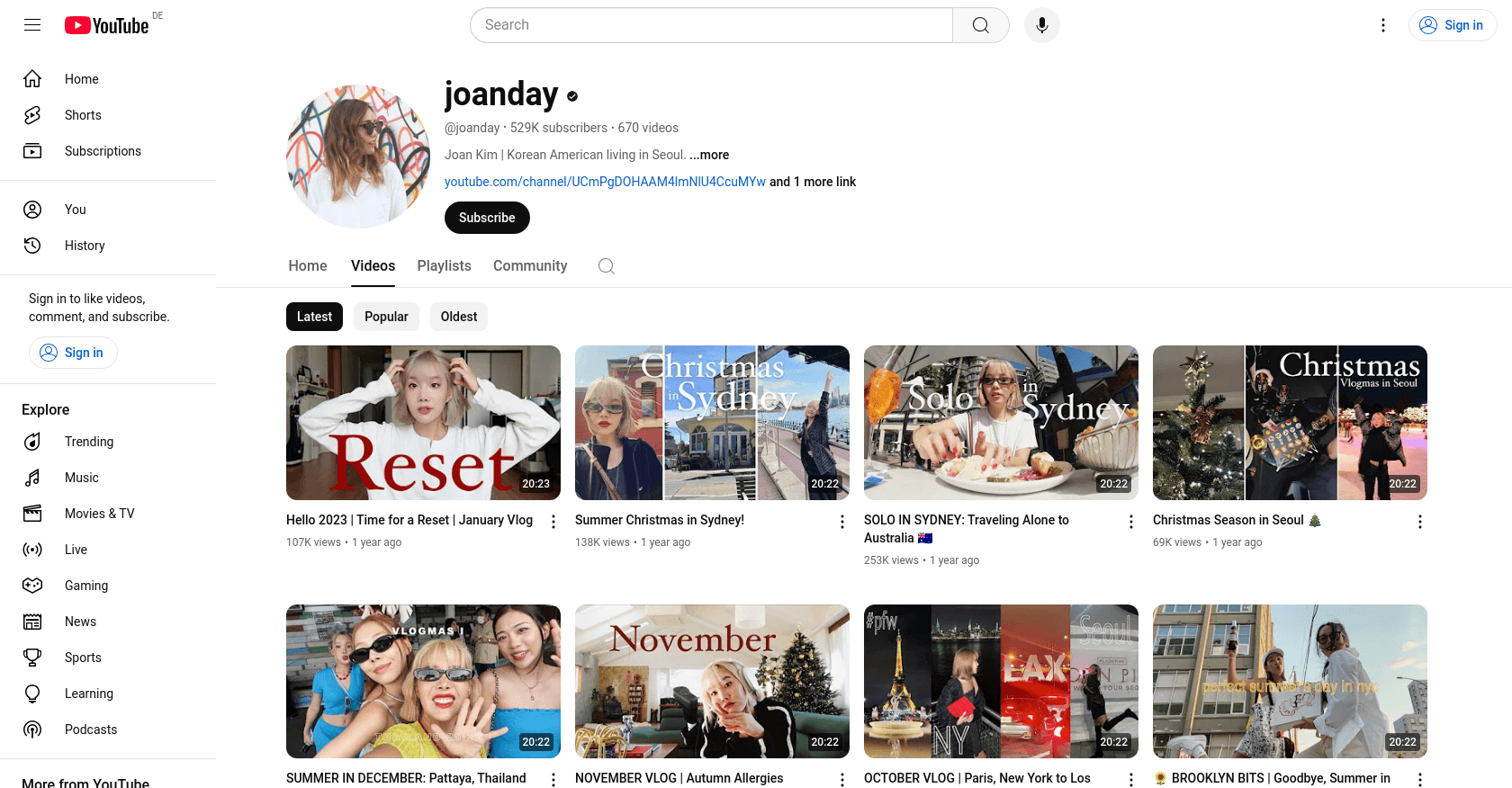Open the hamburger guide menu
The image size is (1512, 788).
(x=32, y=25)
